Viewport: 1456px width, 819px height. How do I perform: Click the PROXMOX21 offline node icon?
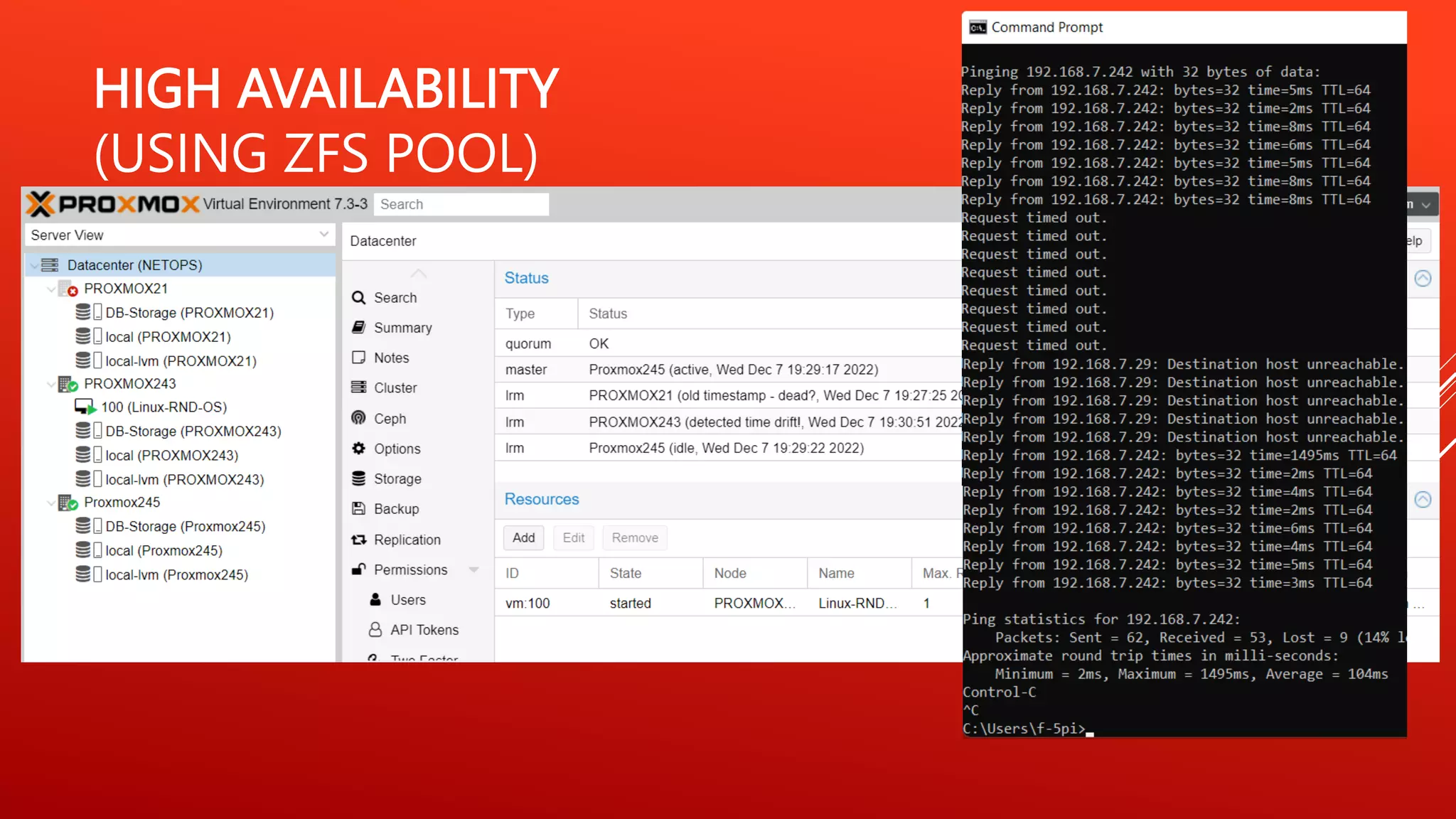coord(68,289)
